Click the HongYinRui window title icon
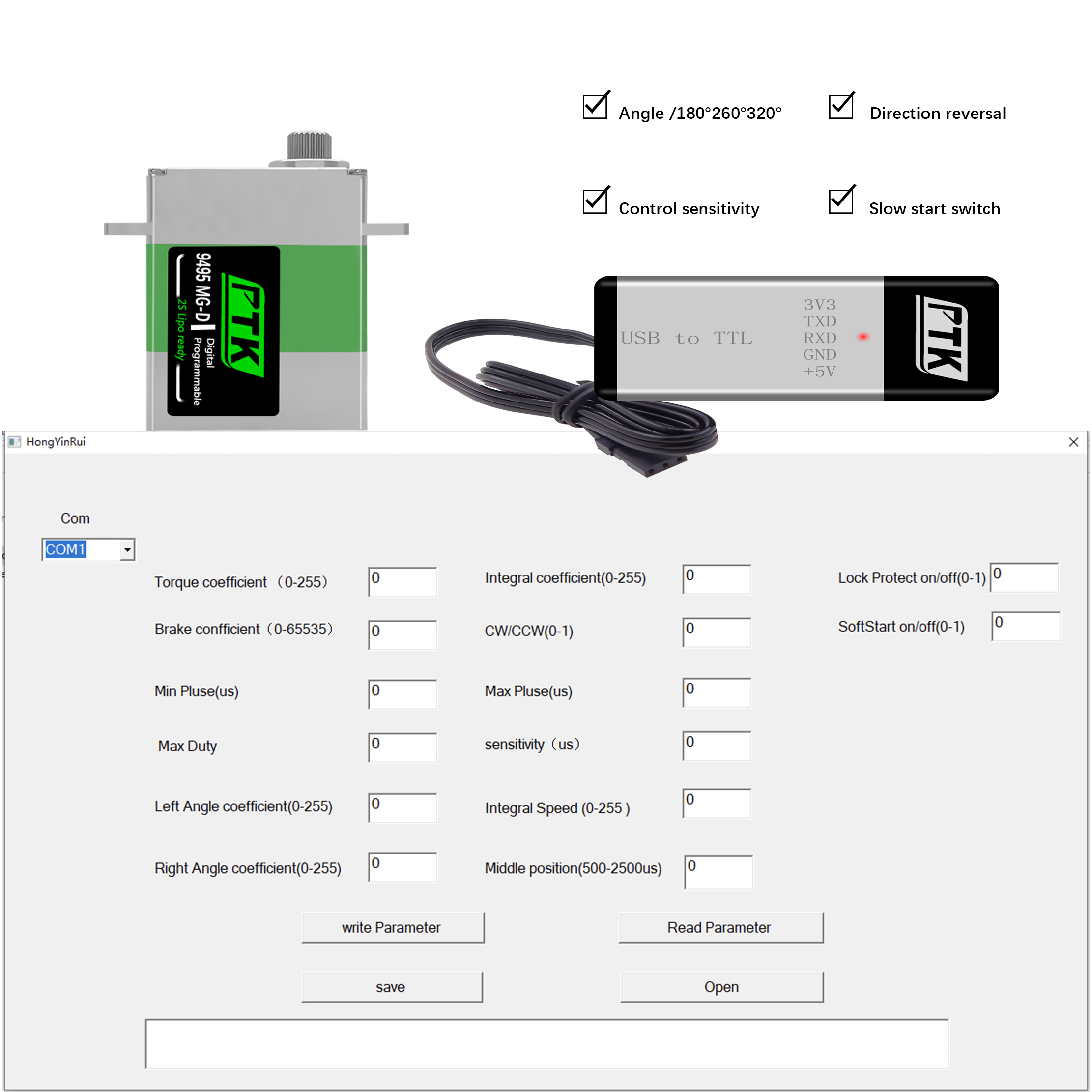 (x=14, y=441)
